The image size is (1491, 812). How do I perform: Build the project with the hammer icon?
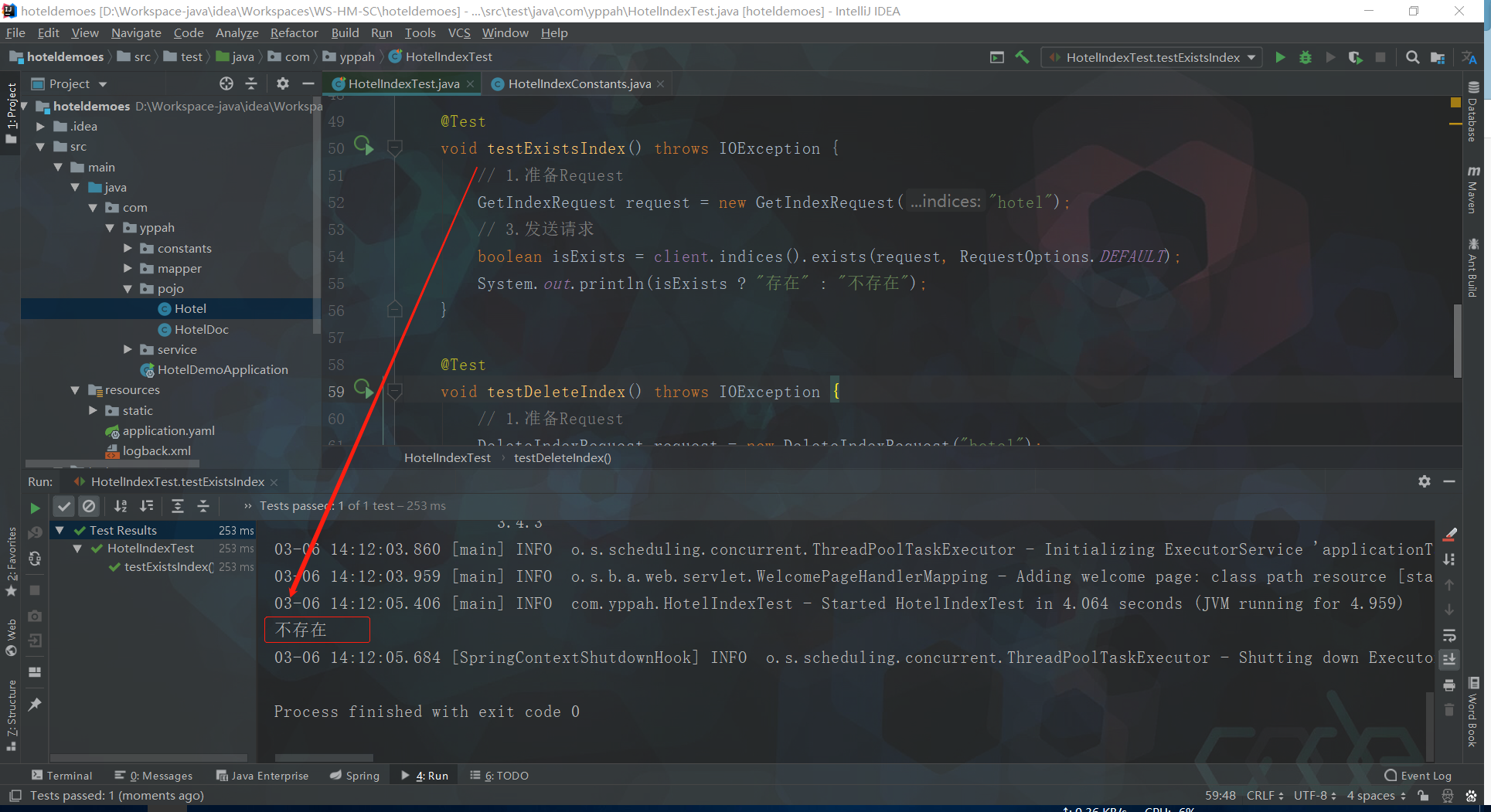tap(1022, 57)
